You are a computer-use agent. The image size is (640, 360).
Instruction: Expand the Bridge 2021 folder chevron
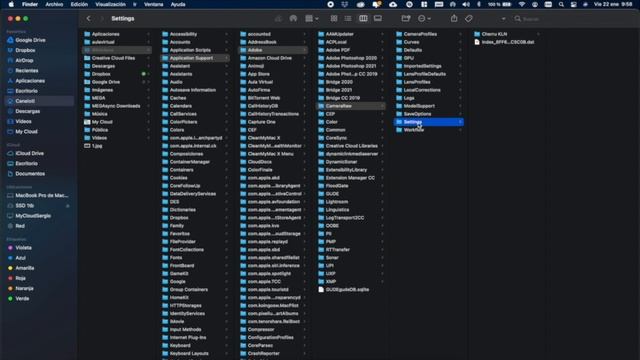point(382,90)
